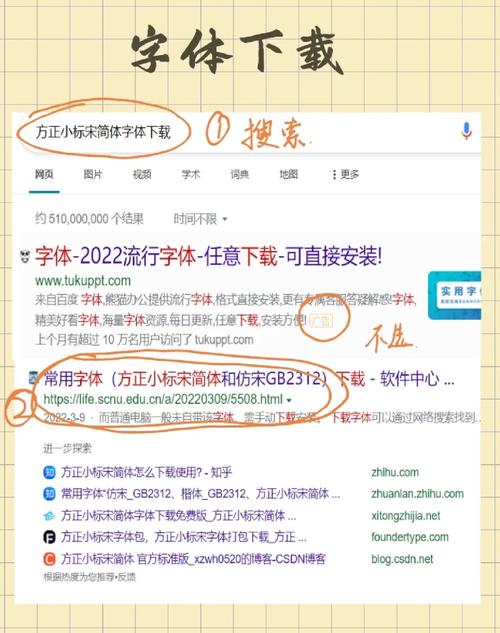
Task: Open 方正小标宋简体字体下载免费版 link
Action: pyautogui.click(x=179, y=516)
